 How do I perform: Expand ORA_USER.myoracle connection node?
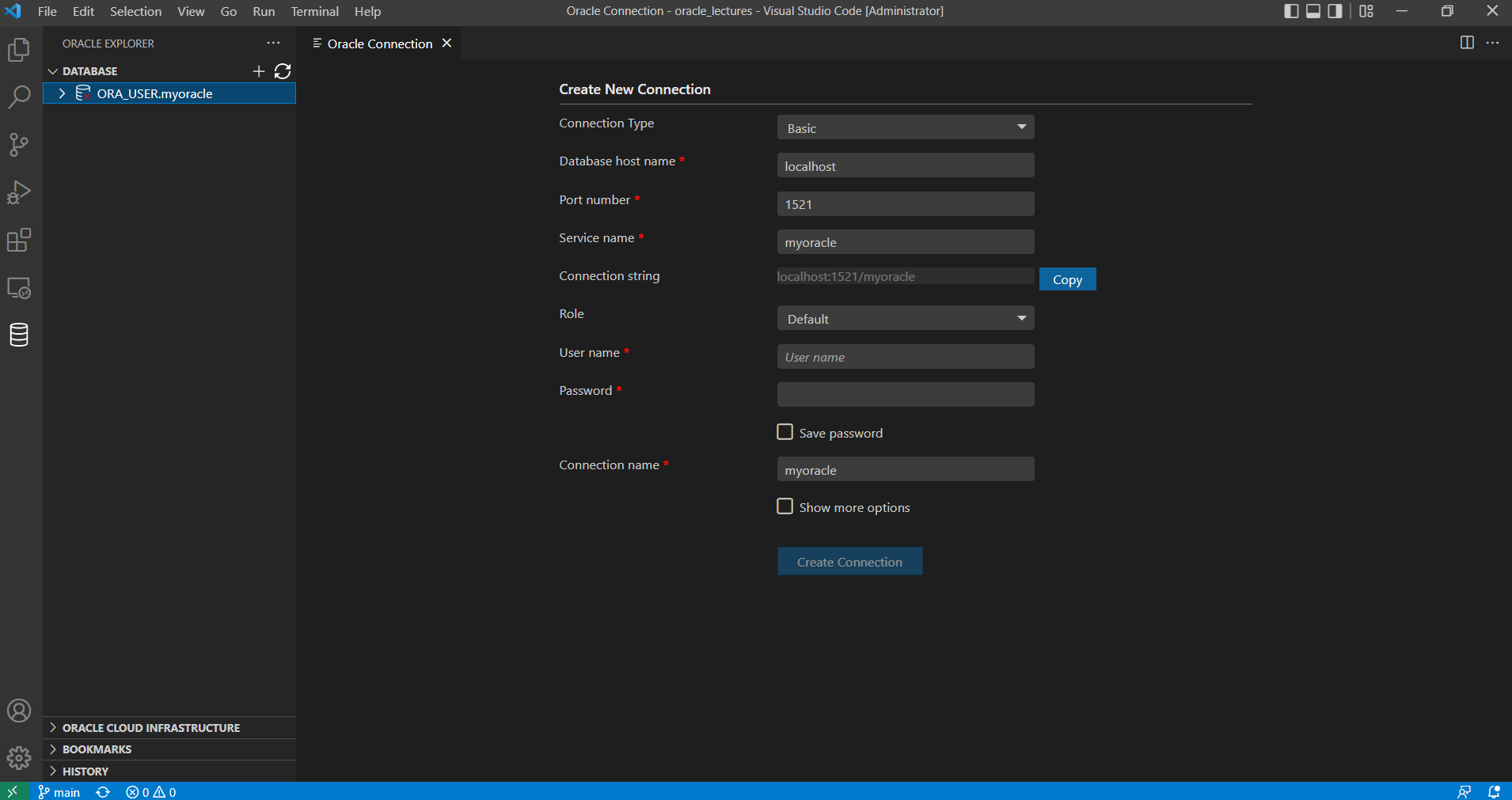click(62, 93)
